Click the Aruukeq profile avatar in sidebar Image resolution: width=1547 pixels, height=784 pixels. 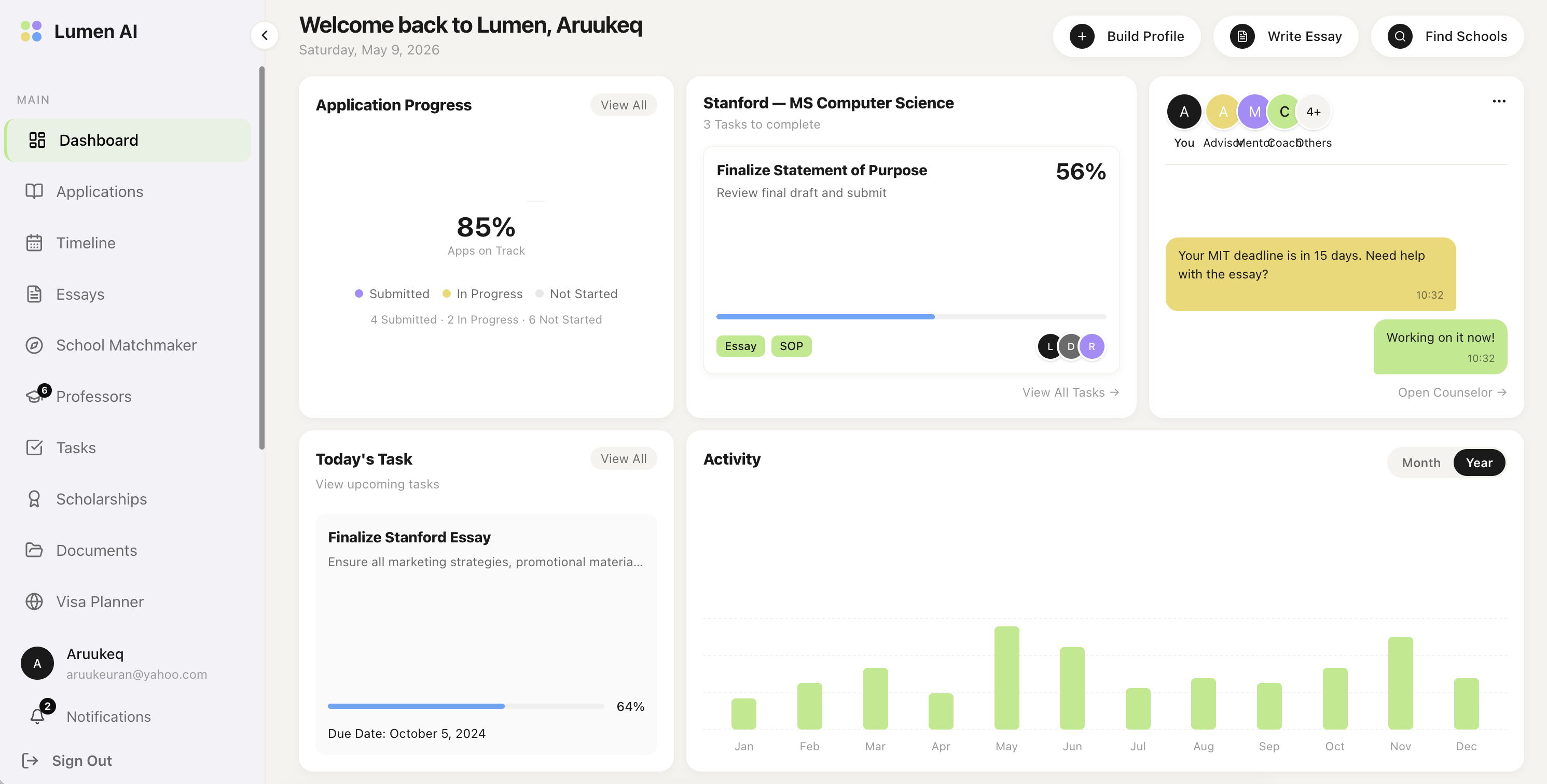[x=37, y=663]
